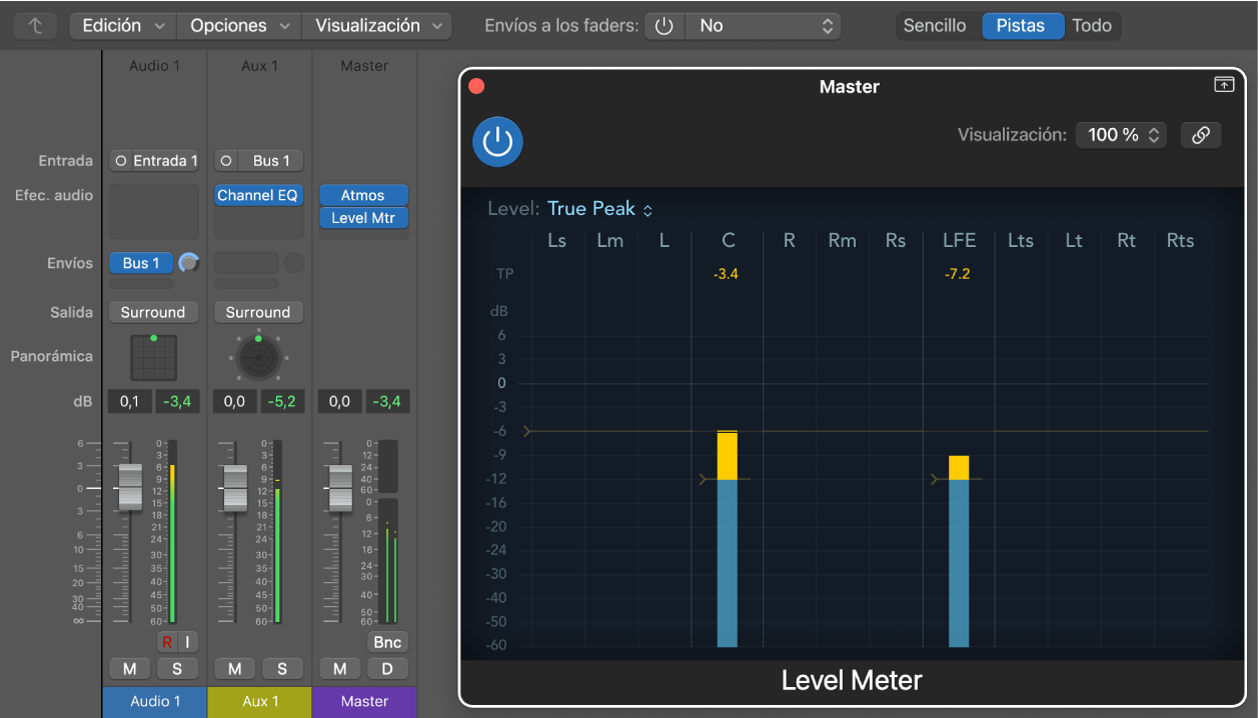This screenshot has height=718, width=1258.
Task: Enable record on Audio 1 with R button
Action: pyautogui.click(x=167, y=642)
